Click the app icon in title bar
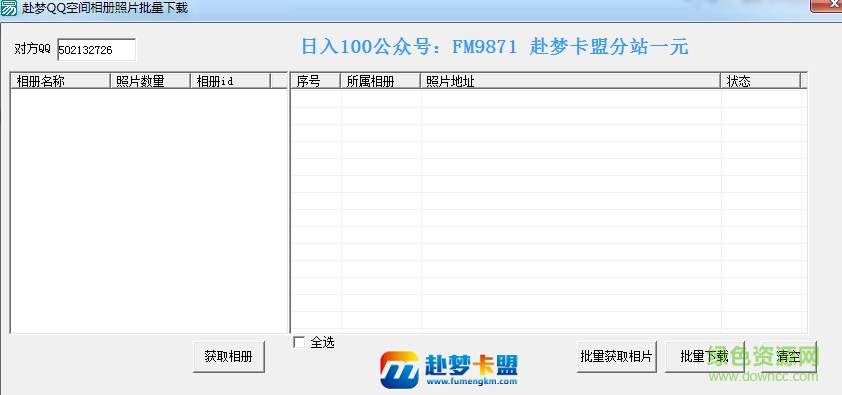Image resolution: width=842 pixels, height=395 pixels. point(9,8)
